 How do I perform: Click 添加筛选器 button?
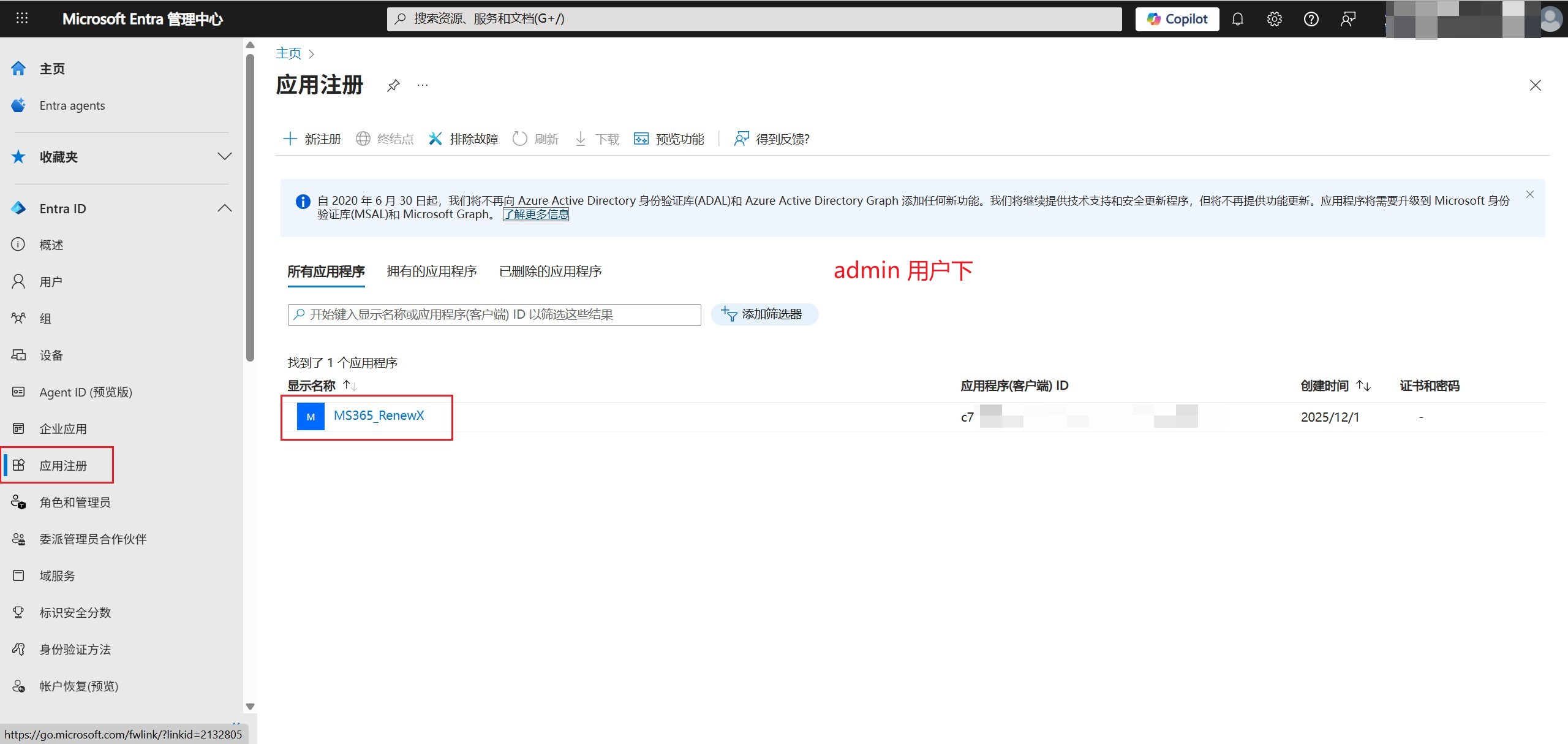pyautogui.click(x=764, y=314)
